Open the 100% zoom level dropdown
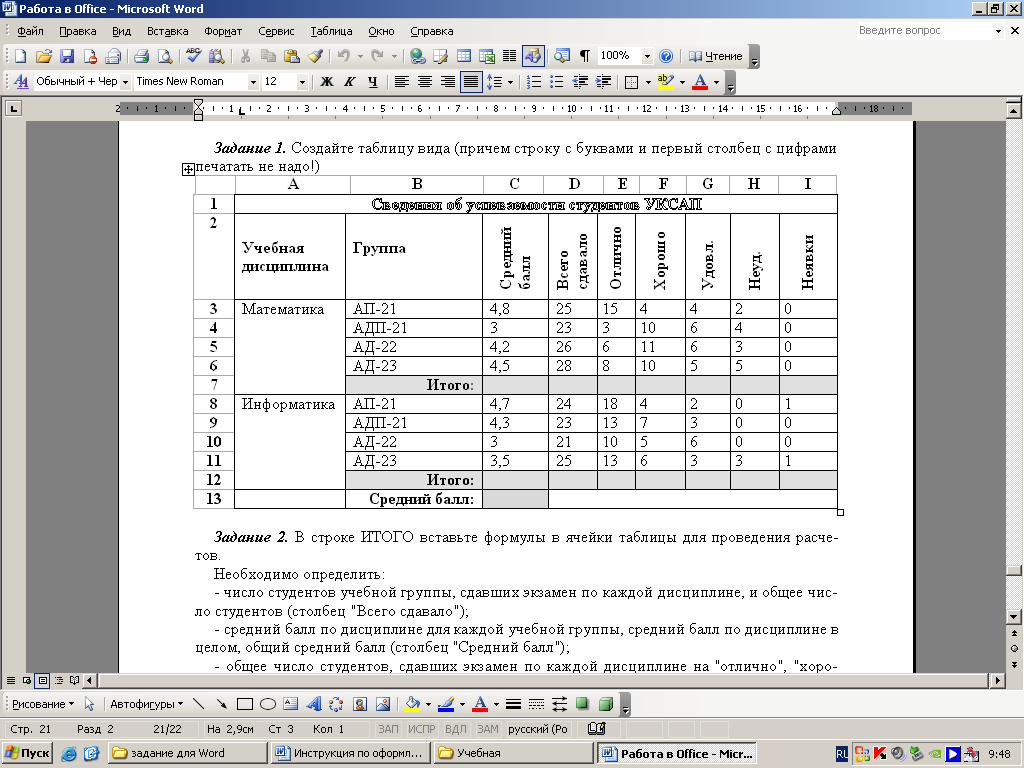This screenshot has height=768, width=1024. 647,56
